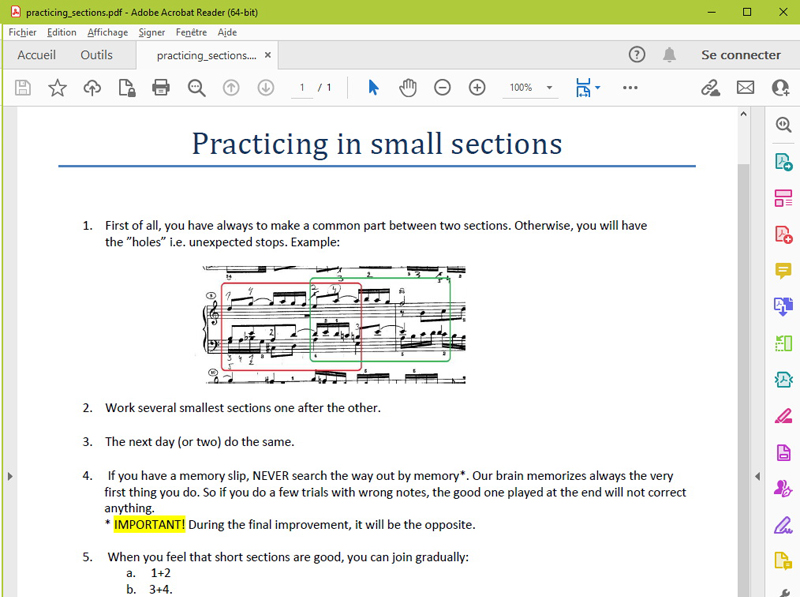Send file by email envelope icon

(745, 88)
